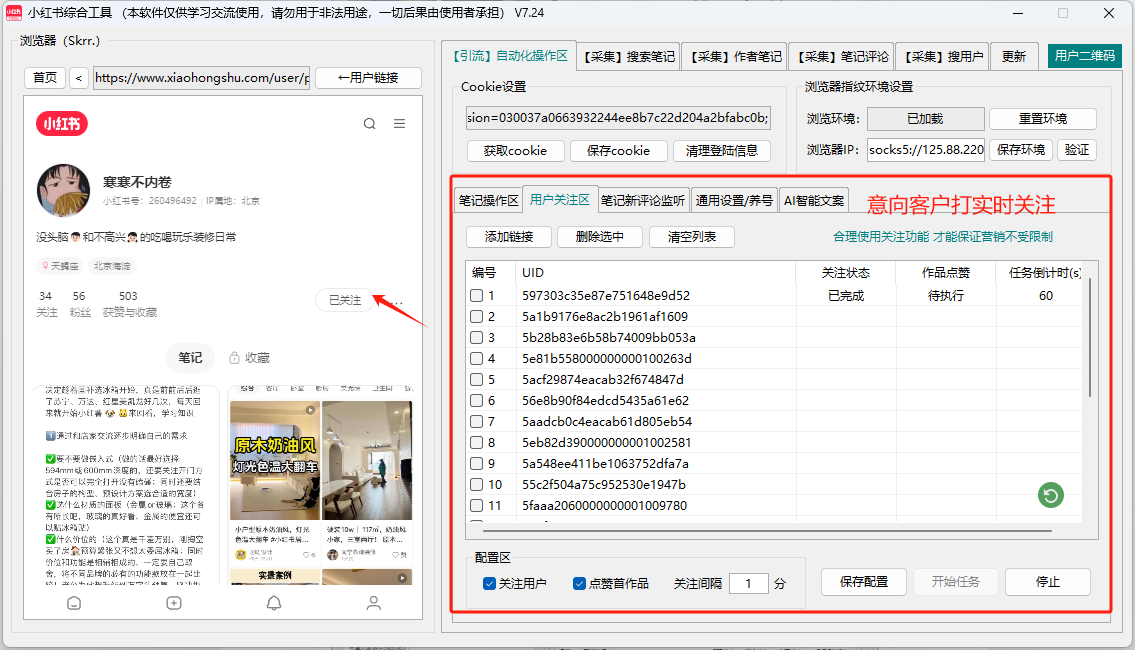The height and width of the screenshot is (650, 1135).
Task: Open the notifications bell in the bottom navigation
Action: [273, 602]
